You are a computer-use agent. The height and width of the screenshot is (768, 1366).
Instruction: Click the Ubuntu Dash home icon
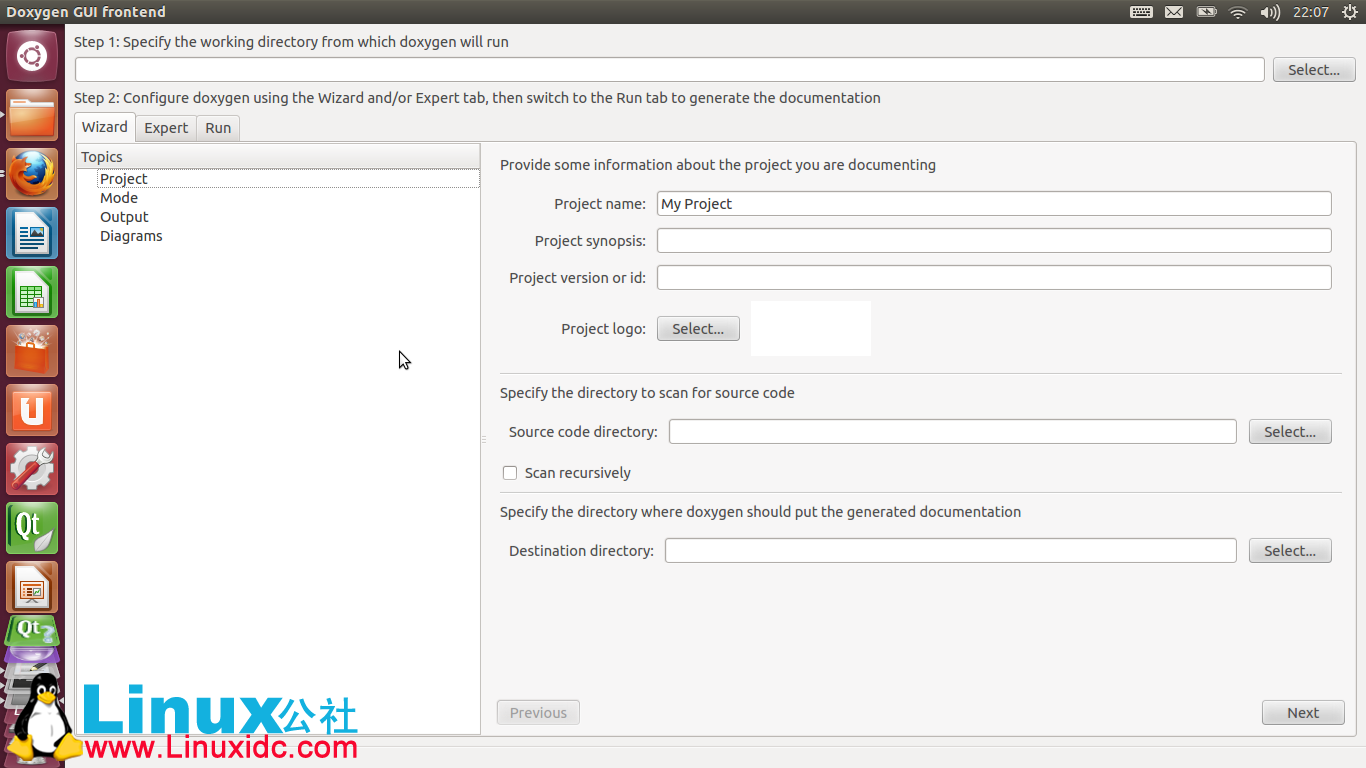(x=32, y=56)
